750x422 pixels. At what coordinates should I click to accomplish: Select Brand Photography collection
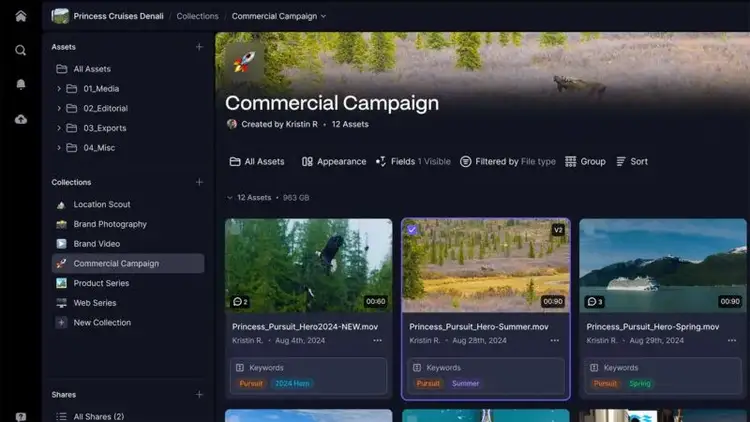[110, 224]
